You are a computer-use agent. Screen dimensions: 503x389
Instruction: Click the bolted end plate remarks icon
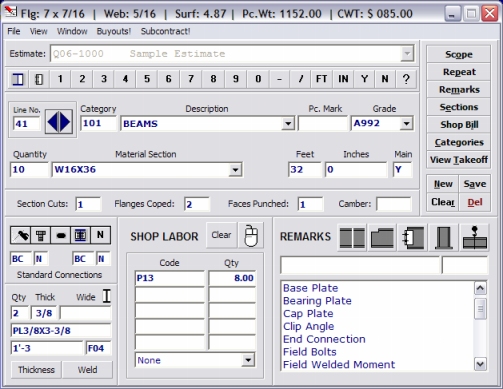point(413,238)
